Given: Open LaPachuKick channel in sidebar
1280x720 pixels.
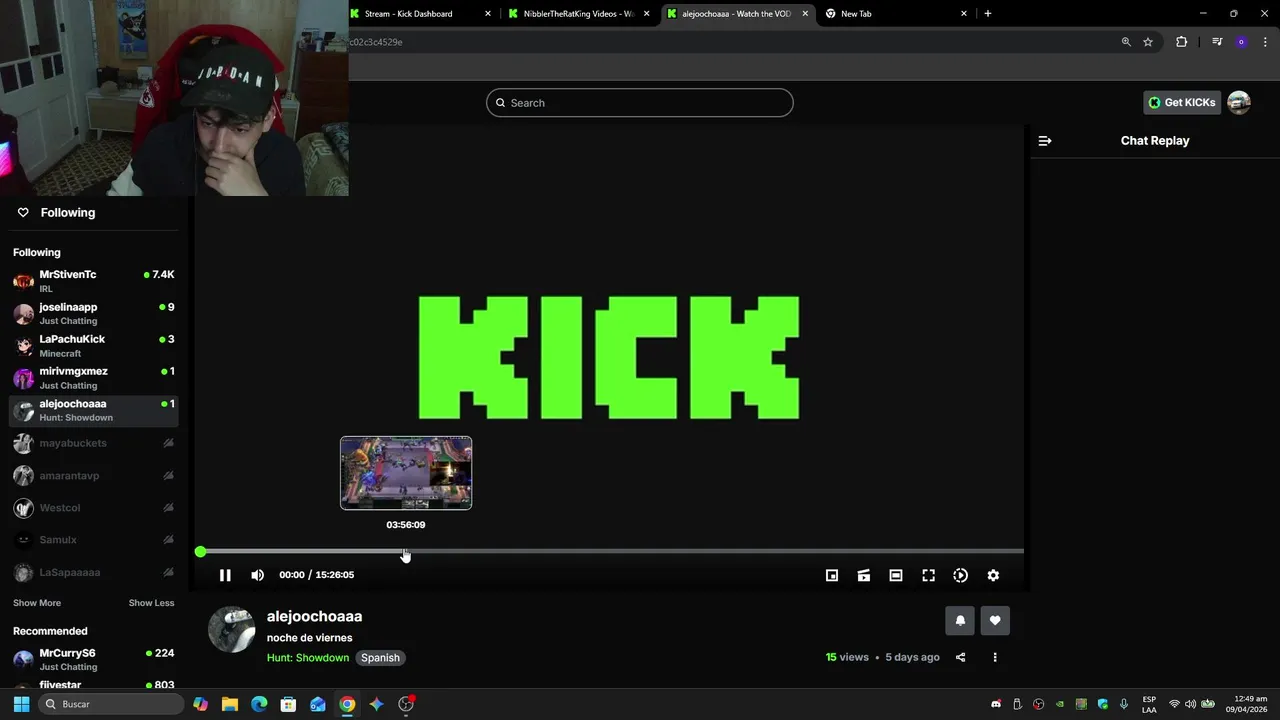Looking at the screenshot, I should 94,346.
